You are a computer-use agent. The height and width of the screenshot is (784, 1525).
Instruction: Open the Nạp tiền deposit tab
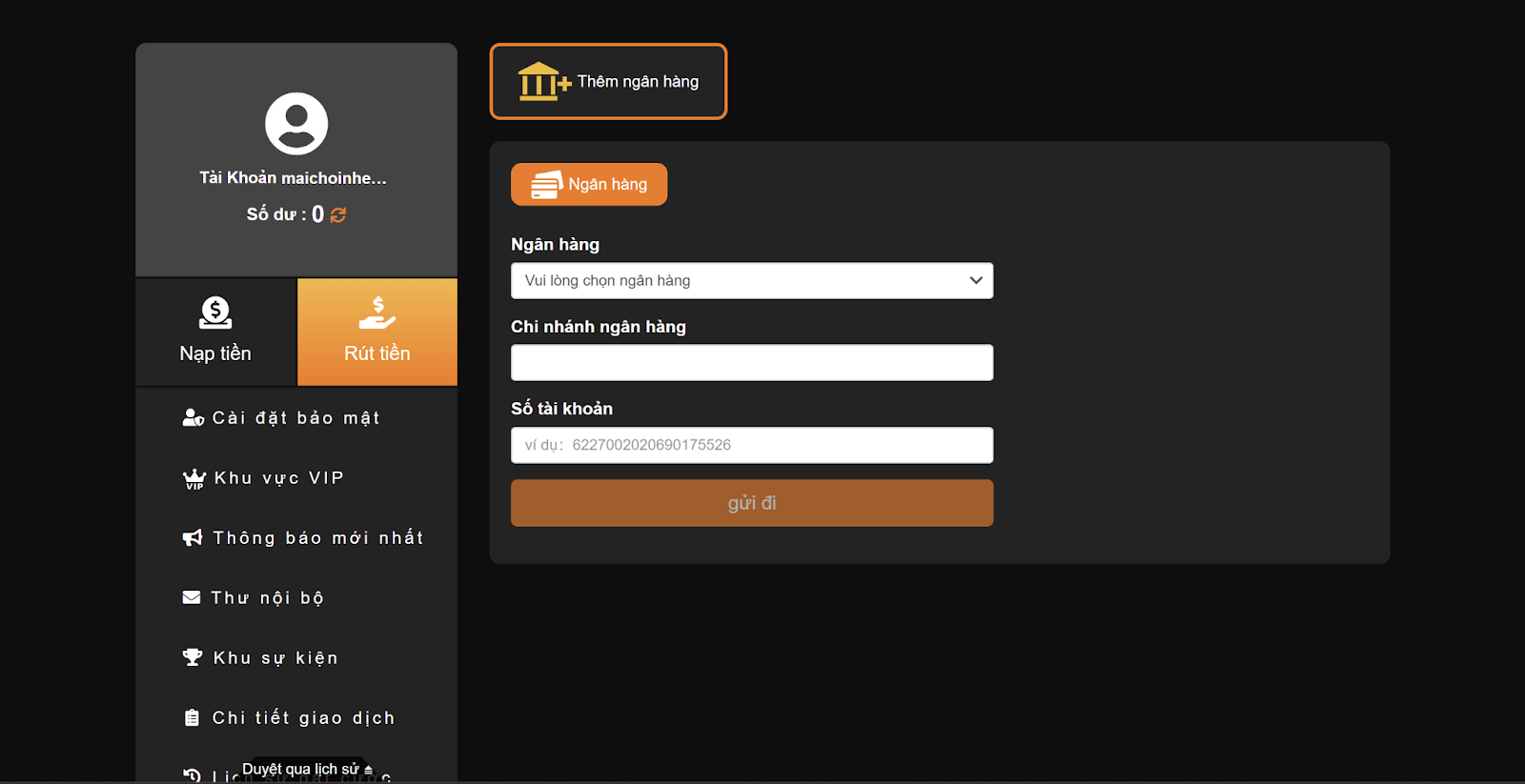[x=215, y=332]
